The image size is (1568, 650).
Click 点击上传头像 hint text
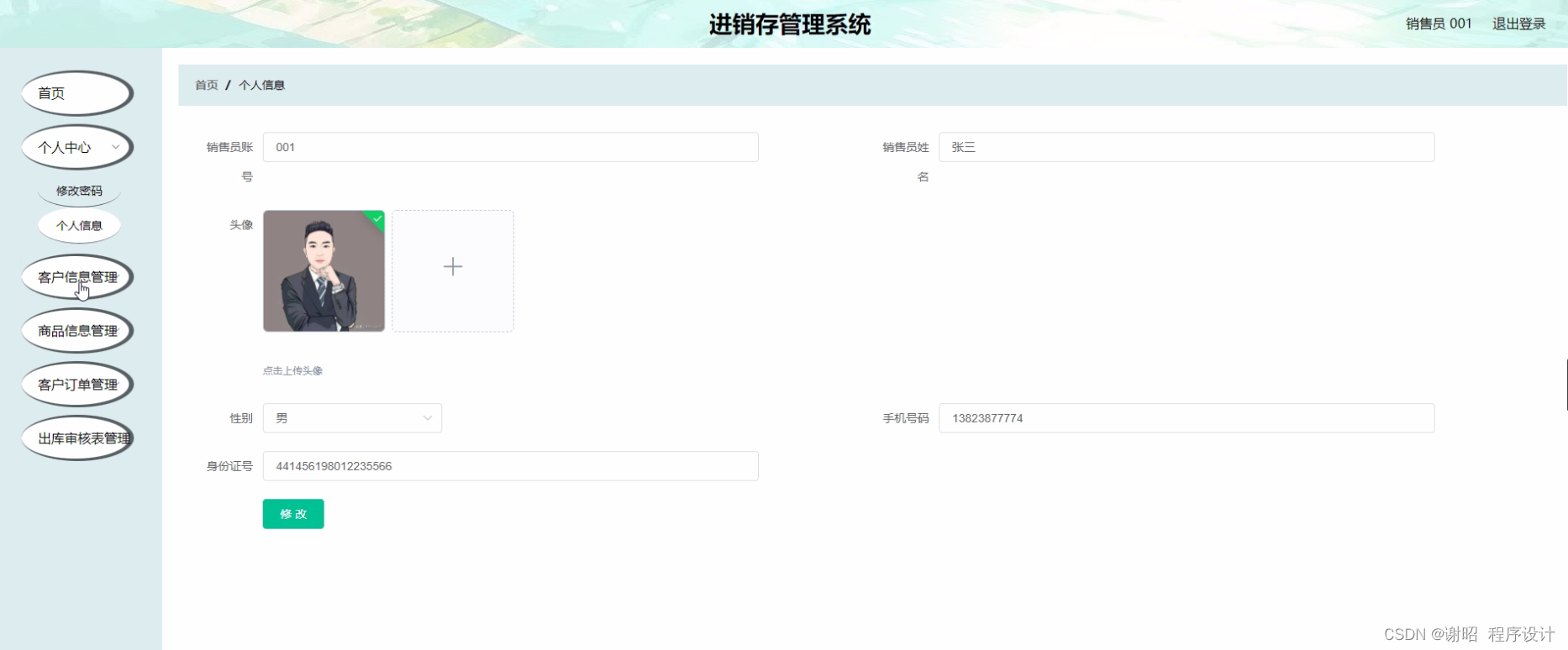click(292, 370)
